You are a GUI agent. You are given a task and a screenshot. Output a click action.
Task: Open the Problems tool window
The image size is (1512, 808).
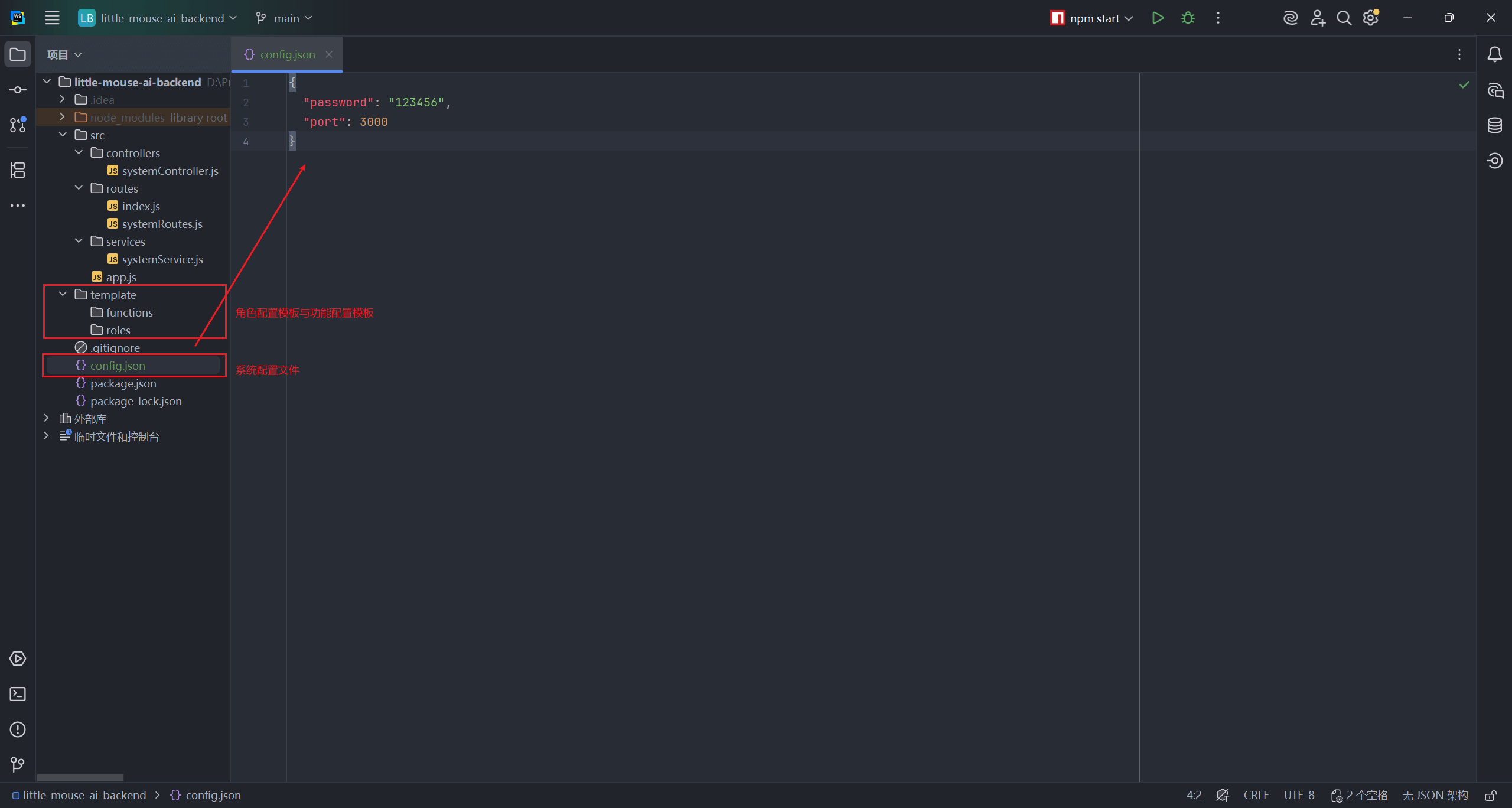17,729
